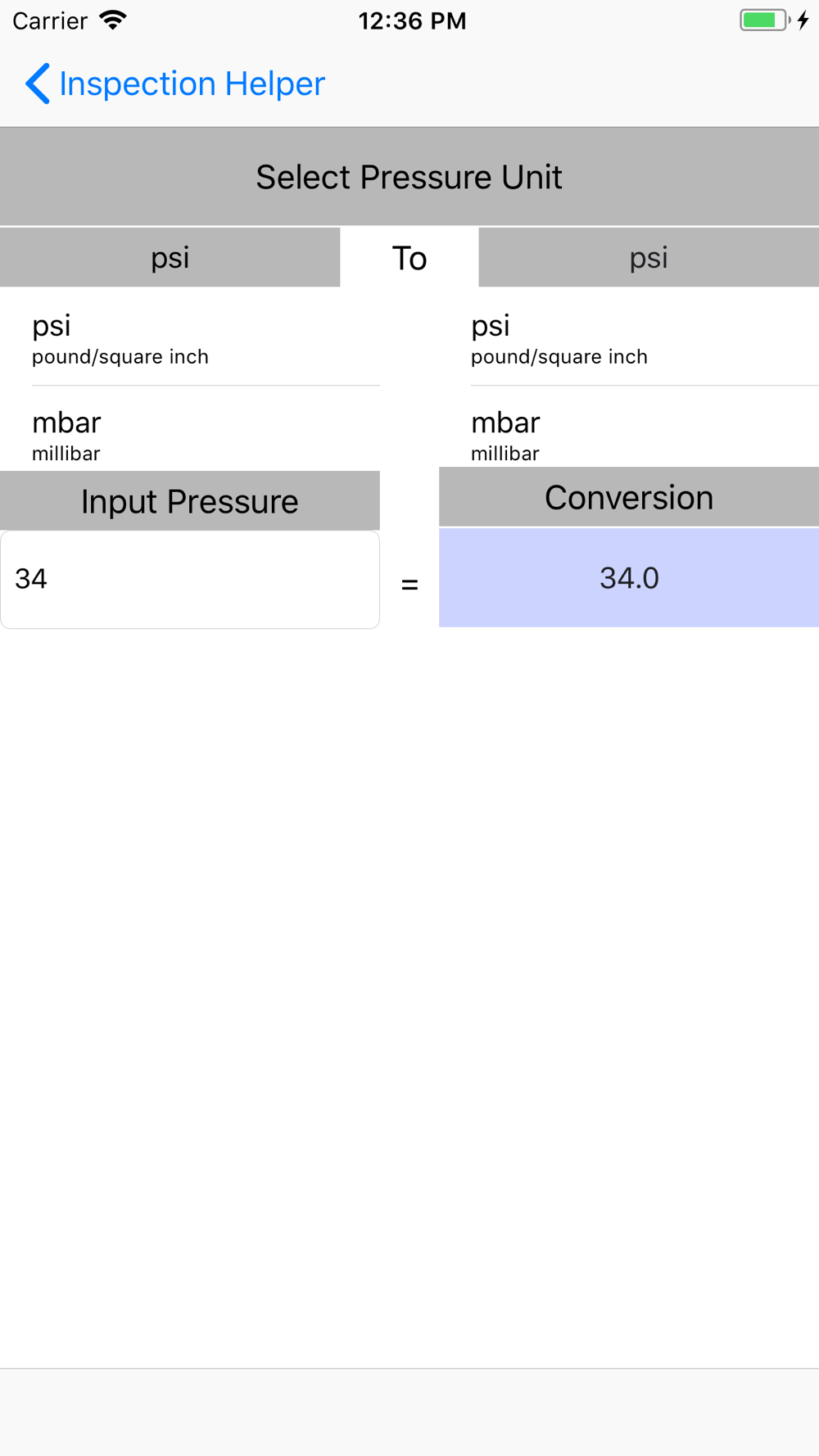
Task: Tap the charging bolt icon
Action: [x=803, y=20]
